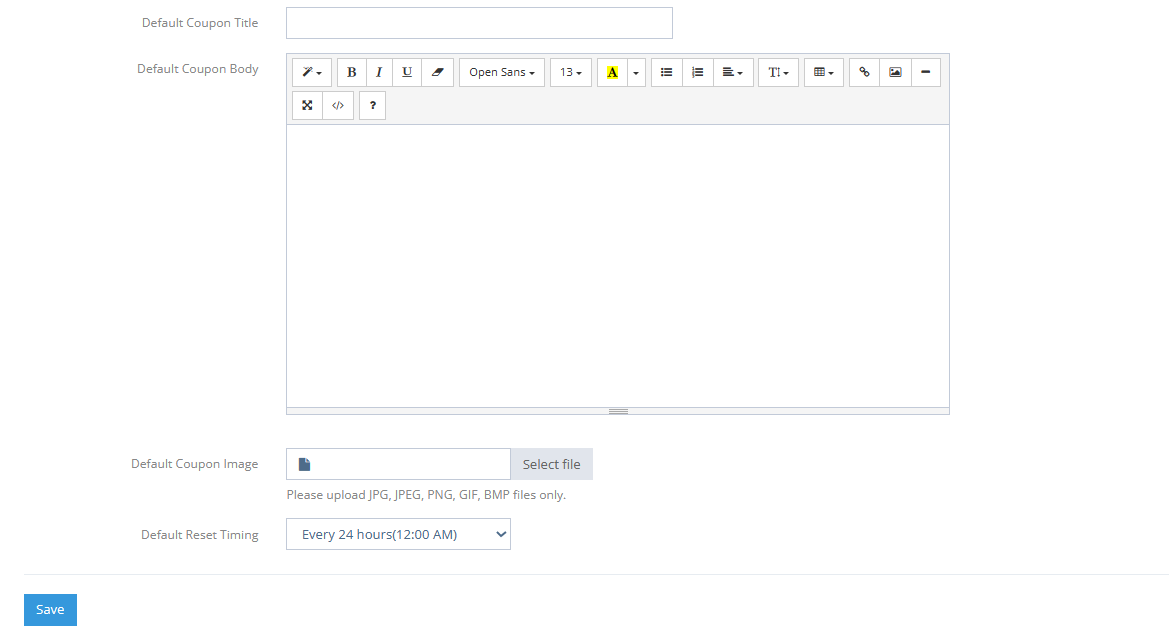
Task: Click the Default Coupon Body label
Action: [x=198, y=69]
